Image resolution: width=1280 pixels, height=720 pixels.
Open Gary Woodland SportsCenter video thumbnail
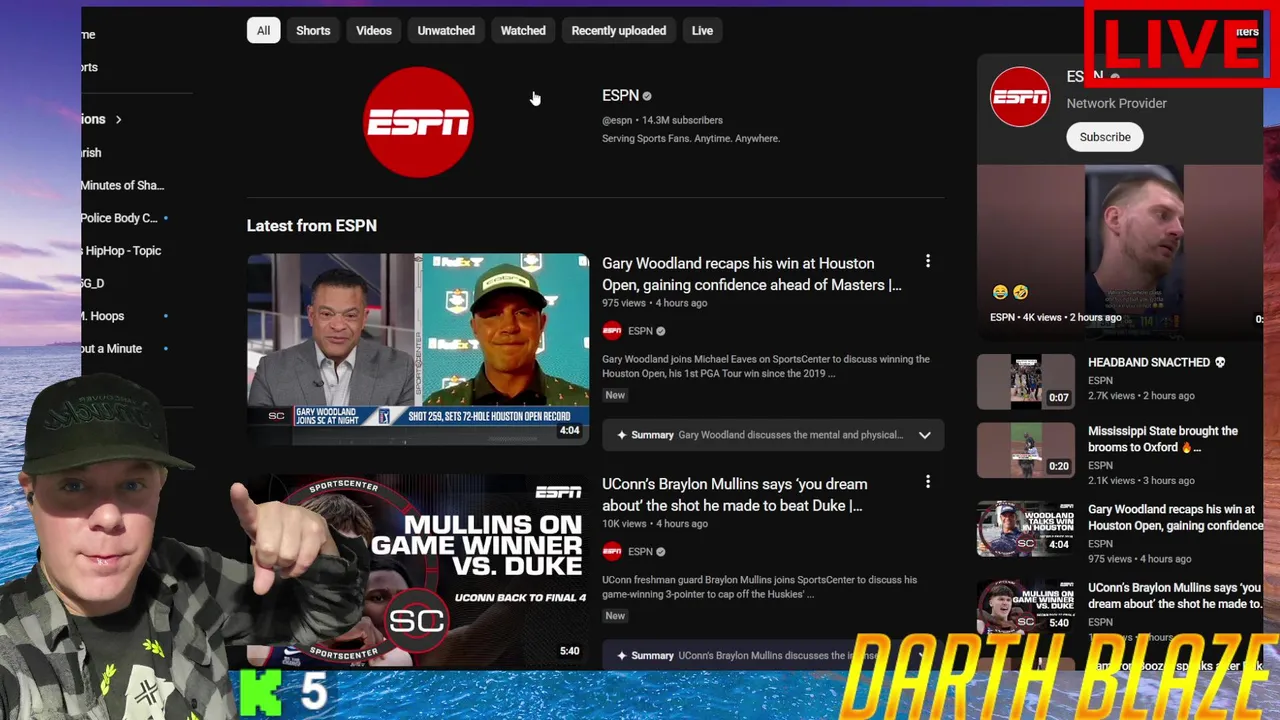click(418, 348)
